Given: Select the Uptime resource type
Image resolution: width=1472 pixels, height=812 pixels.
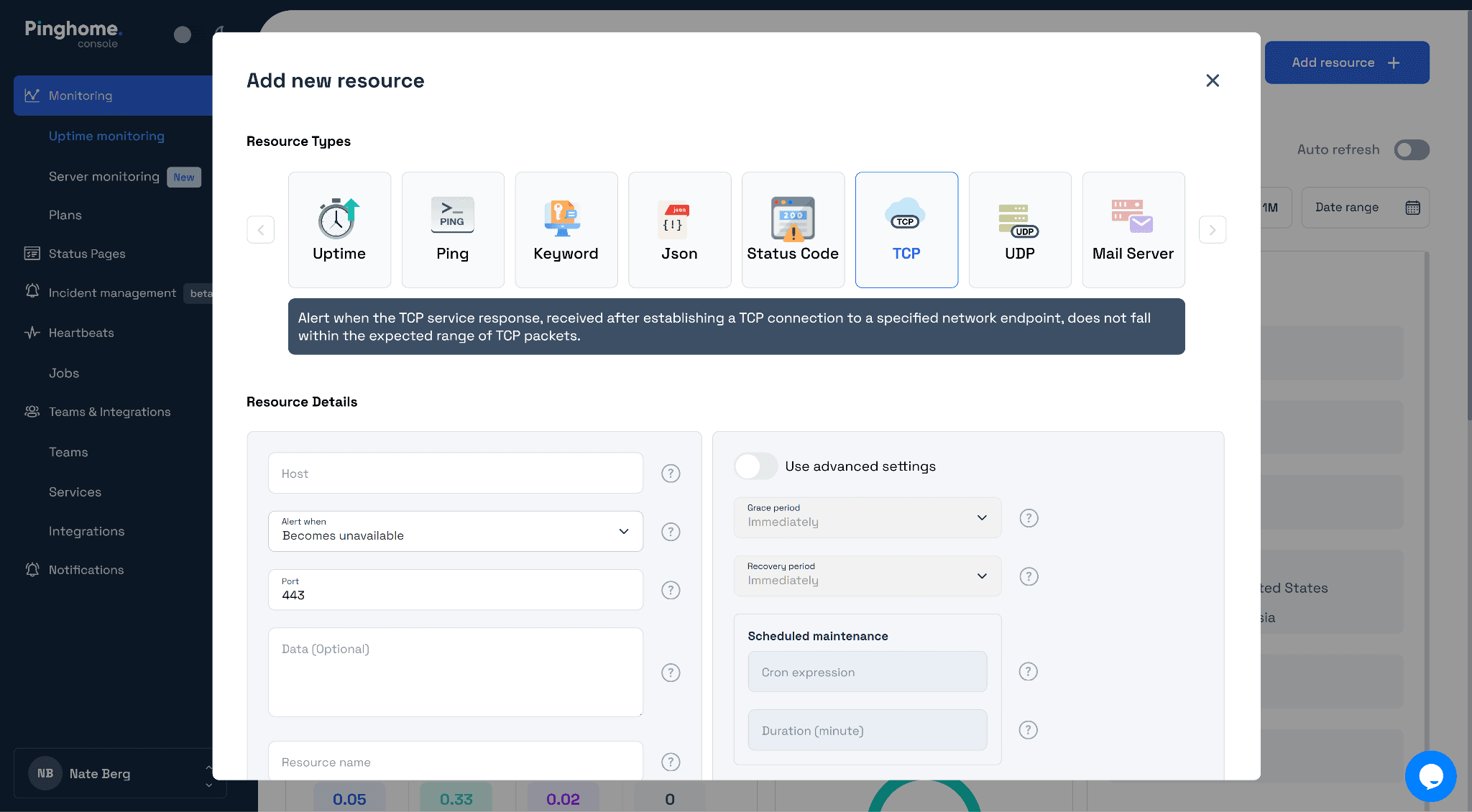Looking at the screenshot, I should pyautogui.click(x=339, y=230).
